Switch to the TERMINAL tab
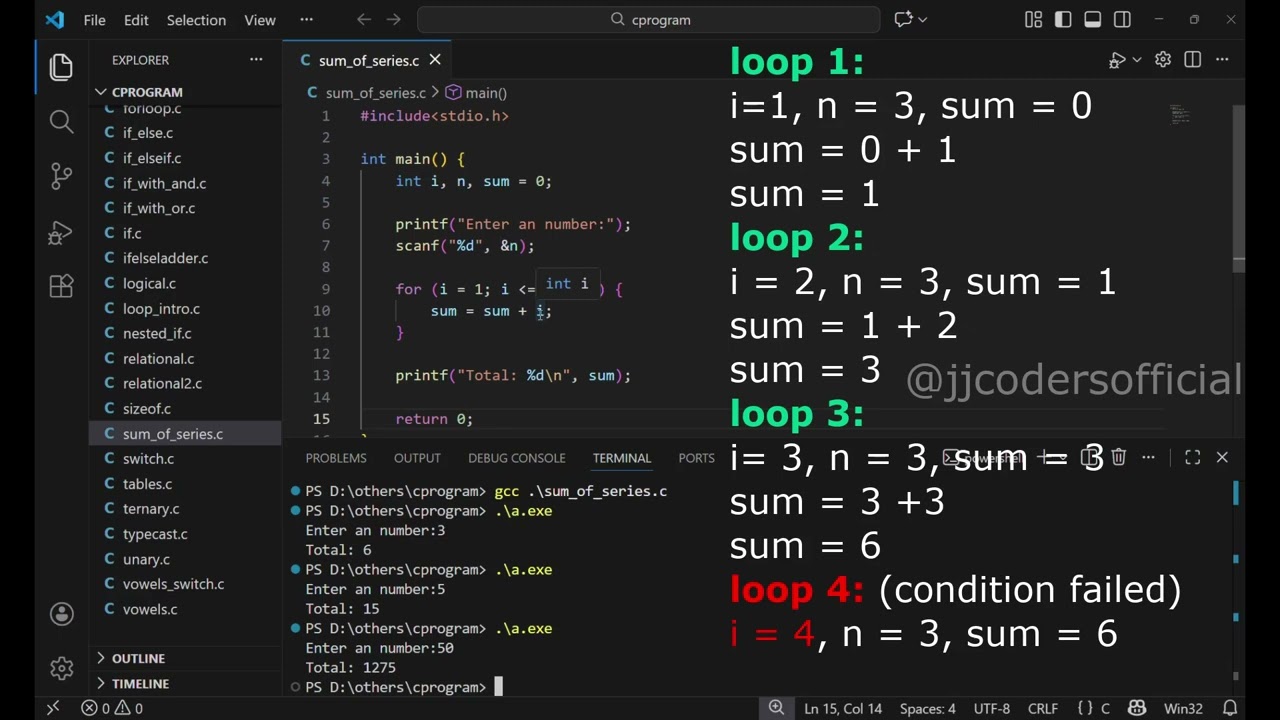The image size is (1280, 720). click(622, 458)
